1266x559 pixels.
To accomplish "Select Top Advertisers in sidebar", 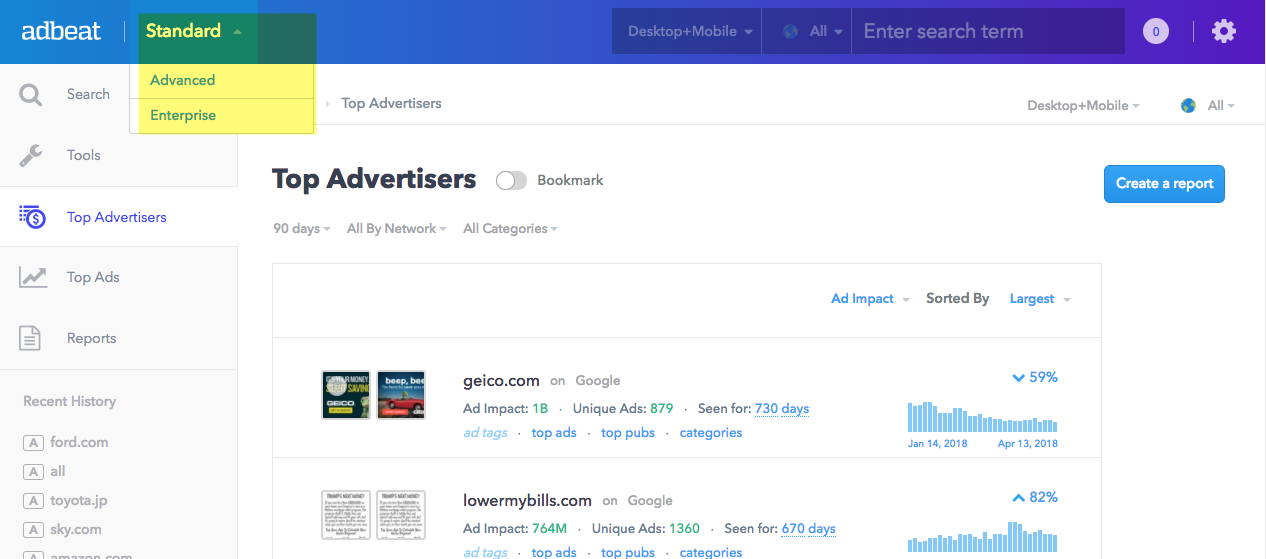I will click(x=118, y=217).
